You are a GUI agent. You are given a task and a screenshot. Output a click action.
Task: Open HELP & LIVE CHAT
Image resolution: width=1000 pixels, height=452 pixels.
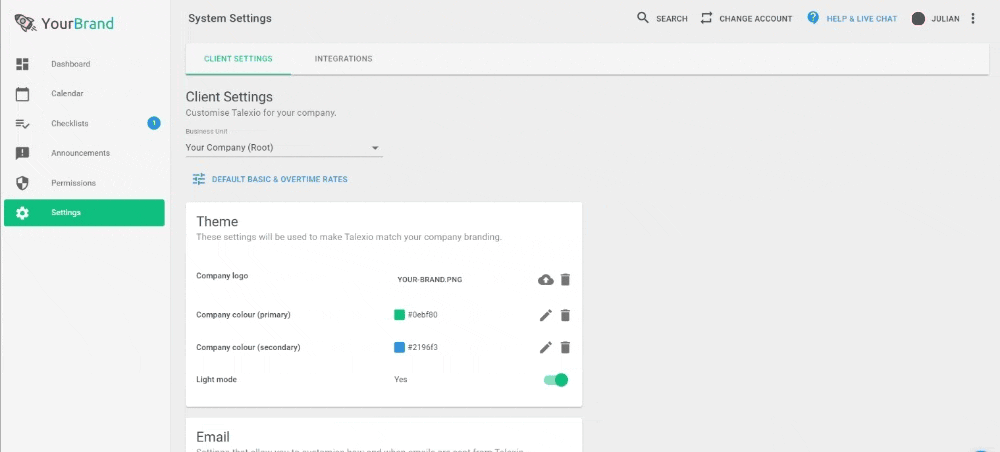click(x=852, y=18)
